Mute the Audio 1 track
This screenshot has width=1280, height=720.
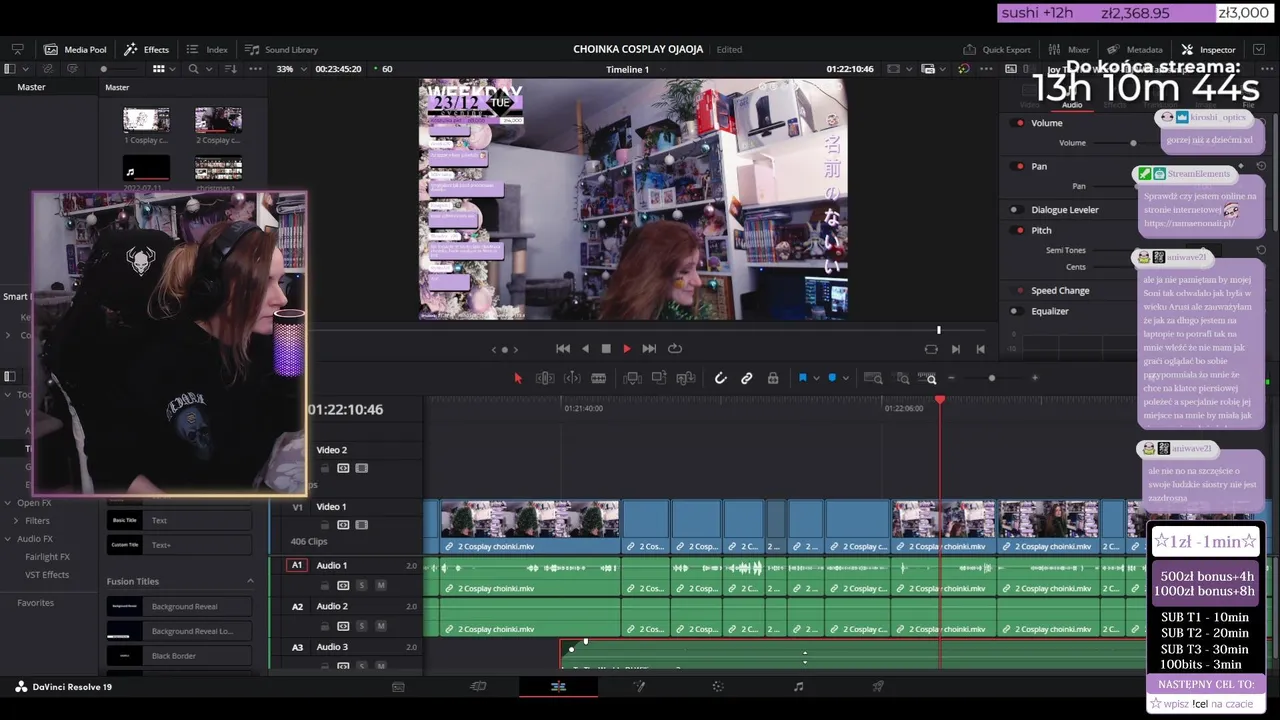pyautogui.click(x=381, y=585)
